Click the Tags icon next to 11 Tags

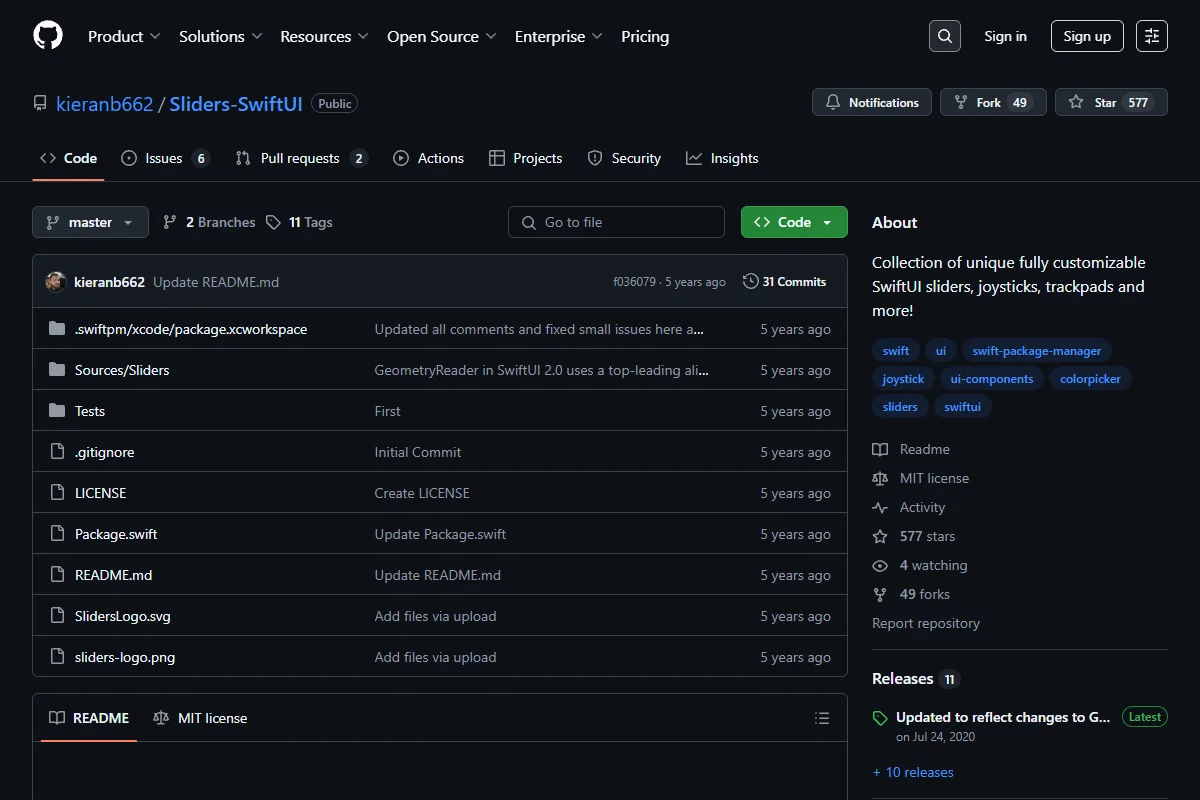(273, 223)
